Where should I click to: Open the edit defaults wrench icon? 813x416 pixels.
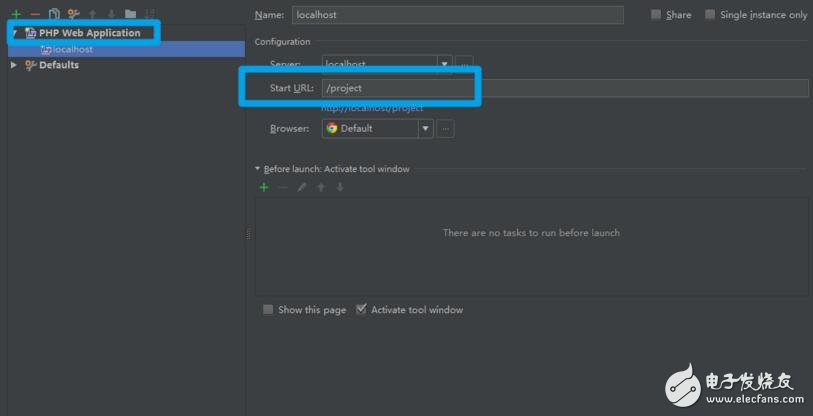tap(73, 14)
